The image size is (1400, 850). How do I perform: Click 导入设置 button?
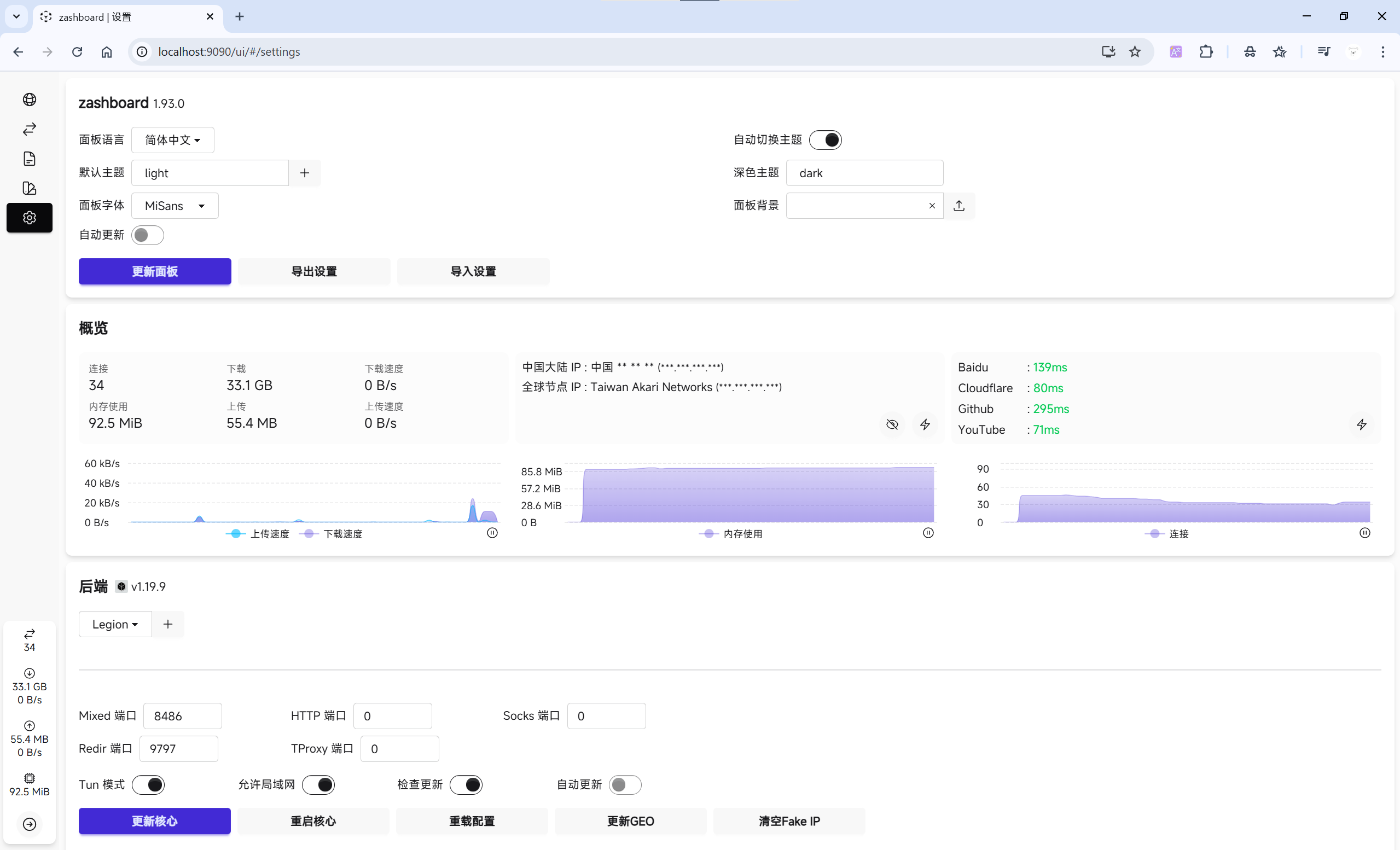click(473, 271)
